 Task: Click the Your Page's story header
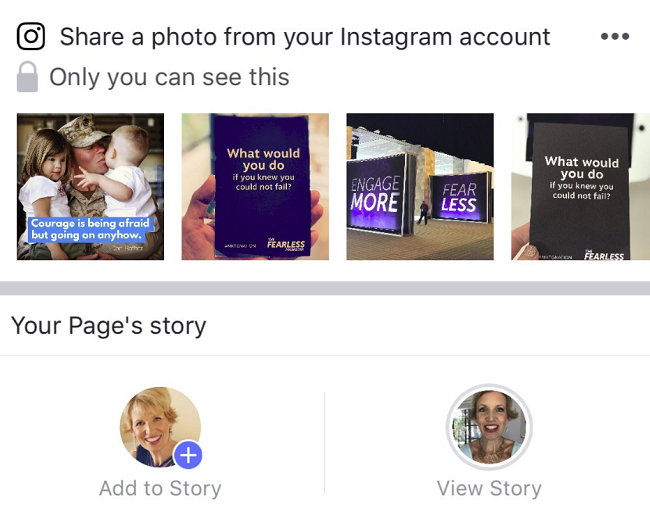(109, 326)
